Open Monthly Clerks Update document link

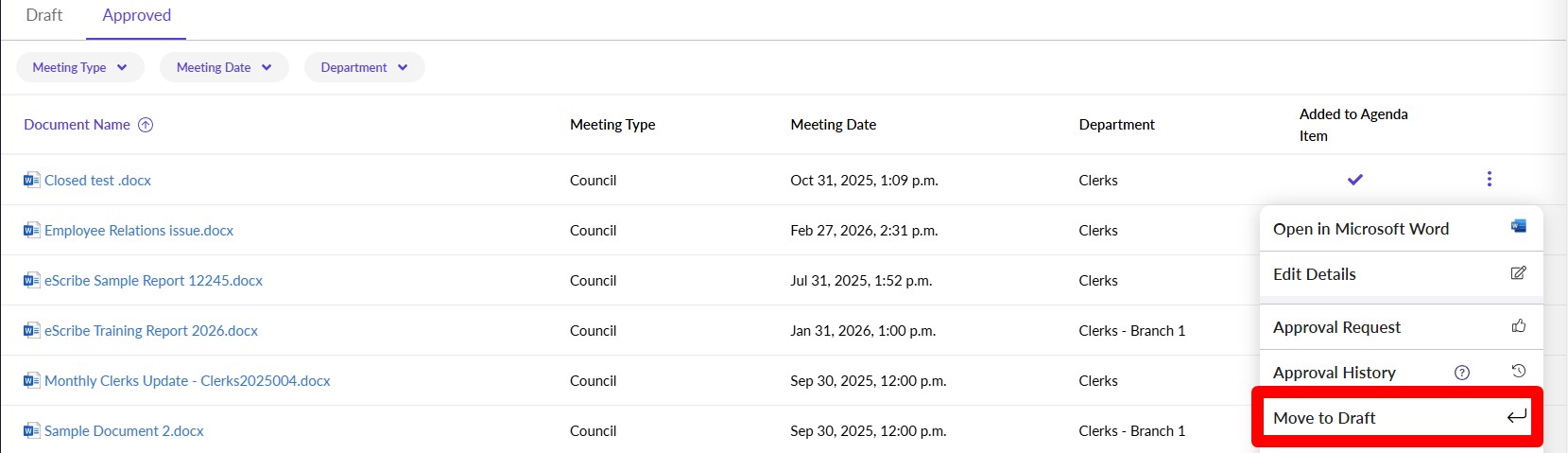(x=187, y=380)
